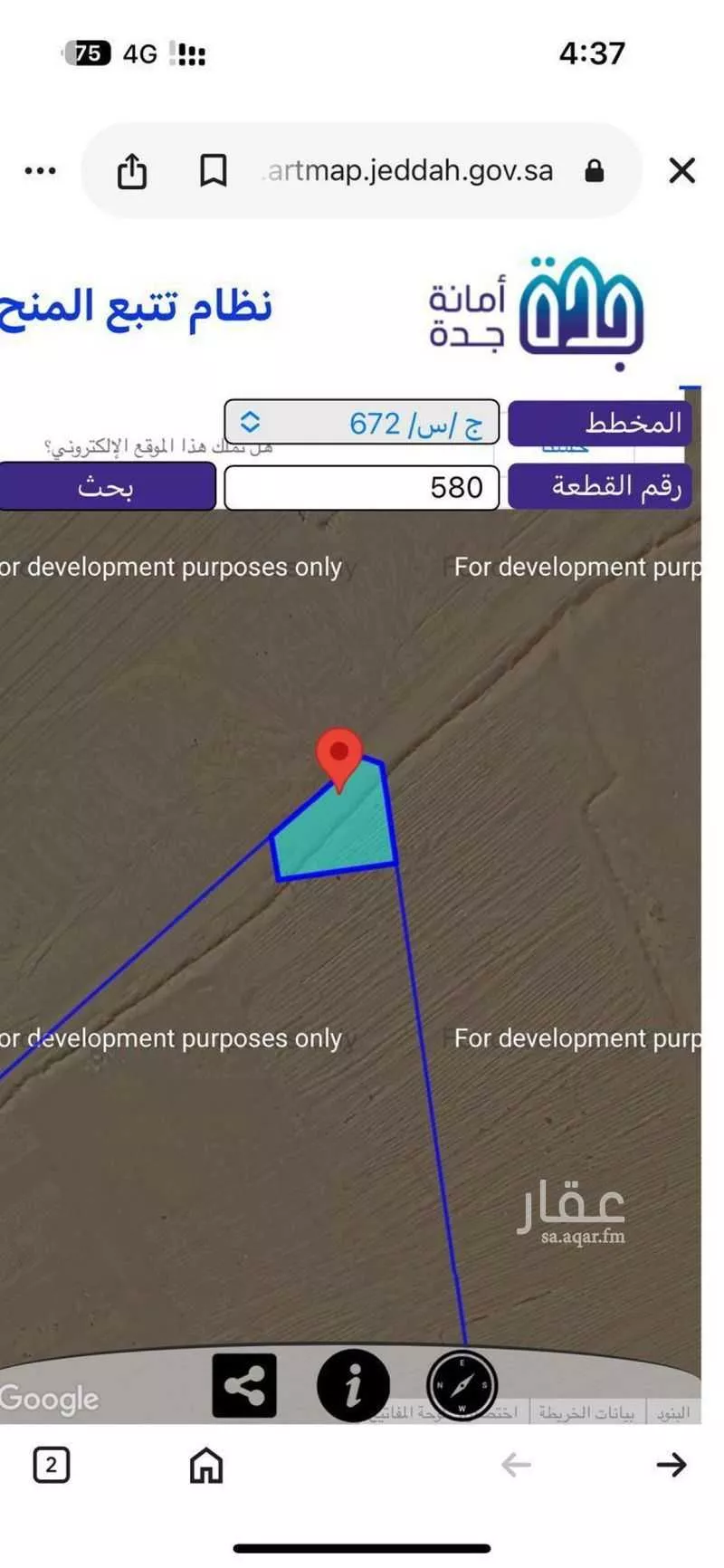The width and height of the screenshot is (724, 1568).
Task: Open the tabs counter showing 2
Action: [51, 1465]
